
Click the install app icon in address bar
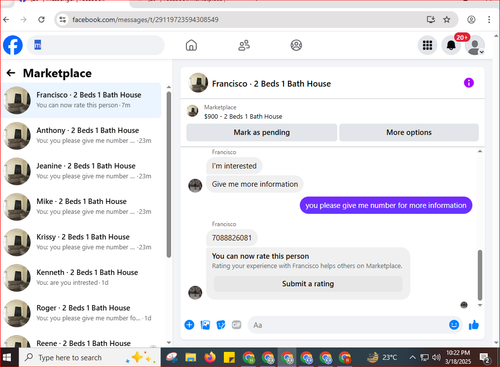tap(431, 20)
